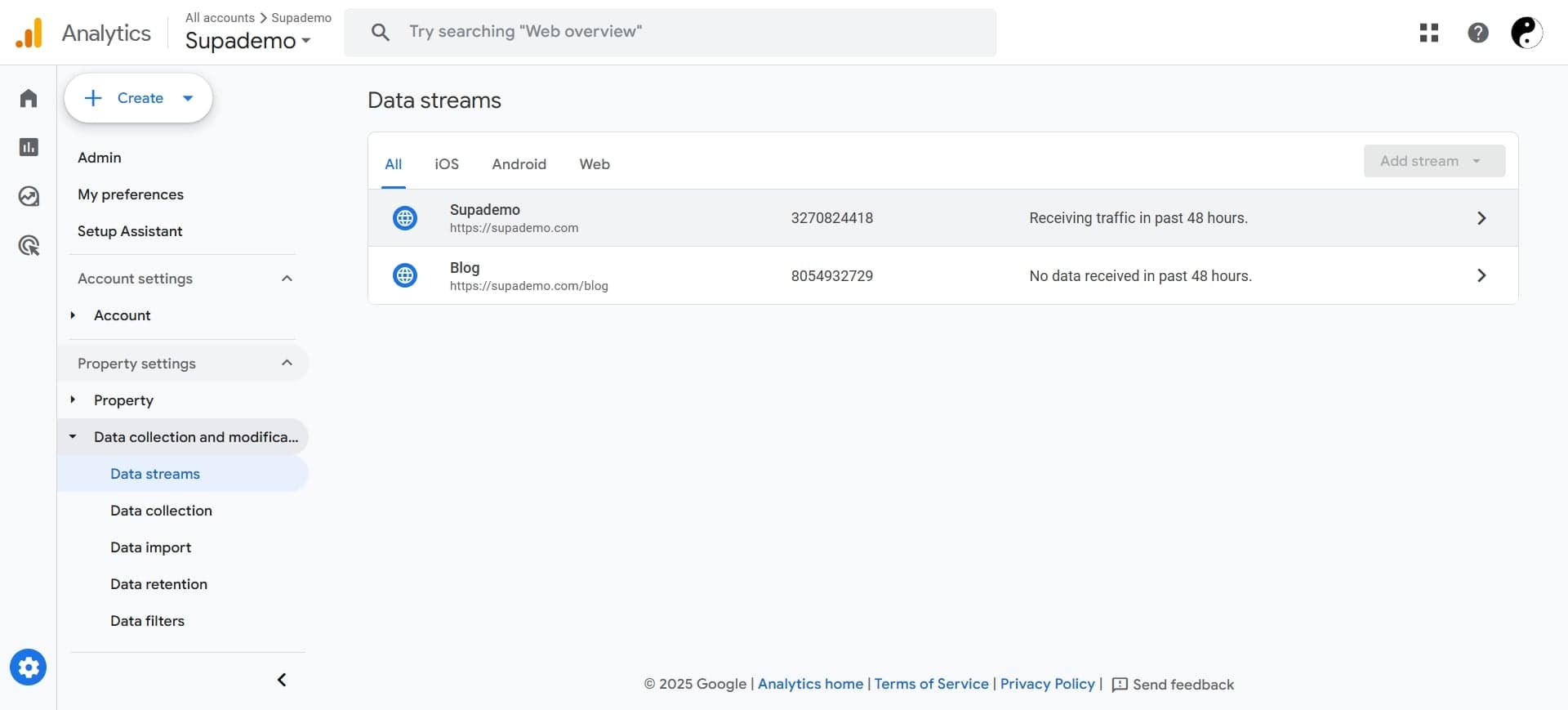Collapse the sidebar with the back chevron

pos(282,680)
